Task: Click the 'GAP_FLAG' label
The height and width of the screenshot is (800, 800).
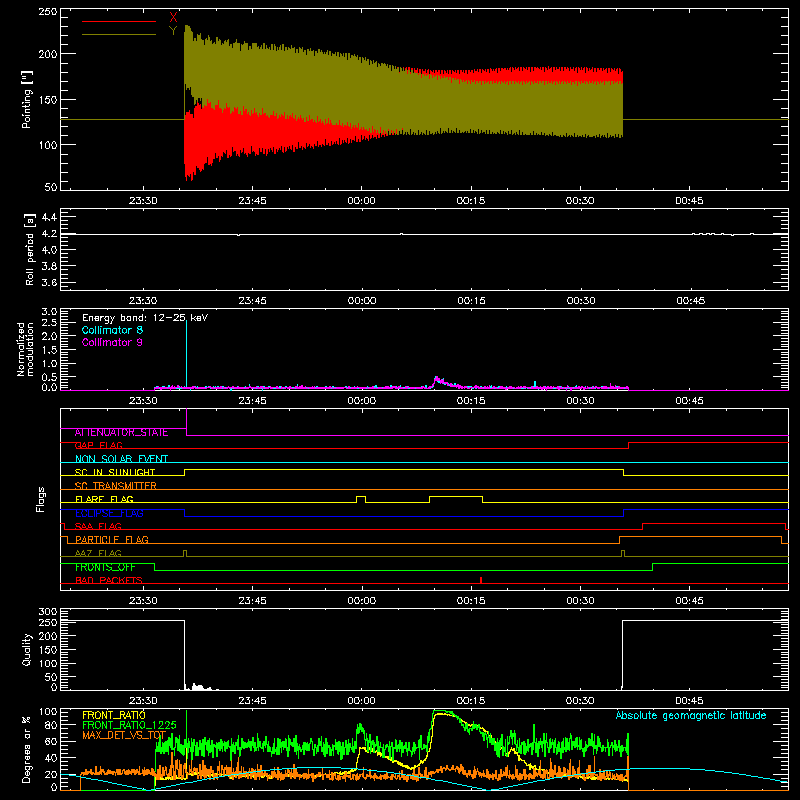Action: pyautogui.click(x=98, y=445)
